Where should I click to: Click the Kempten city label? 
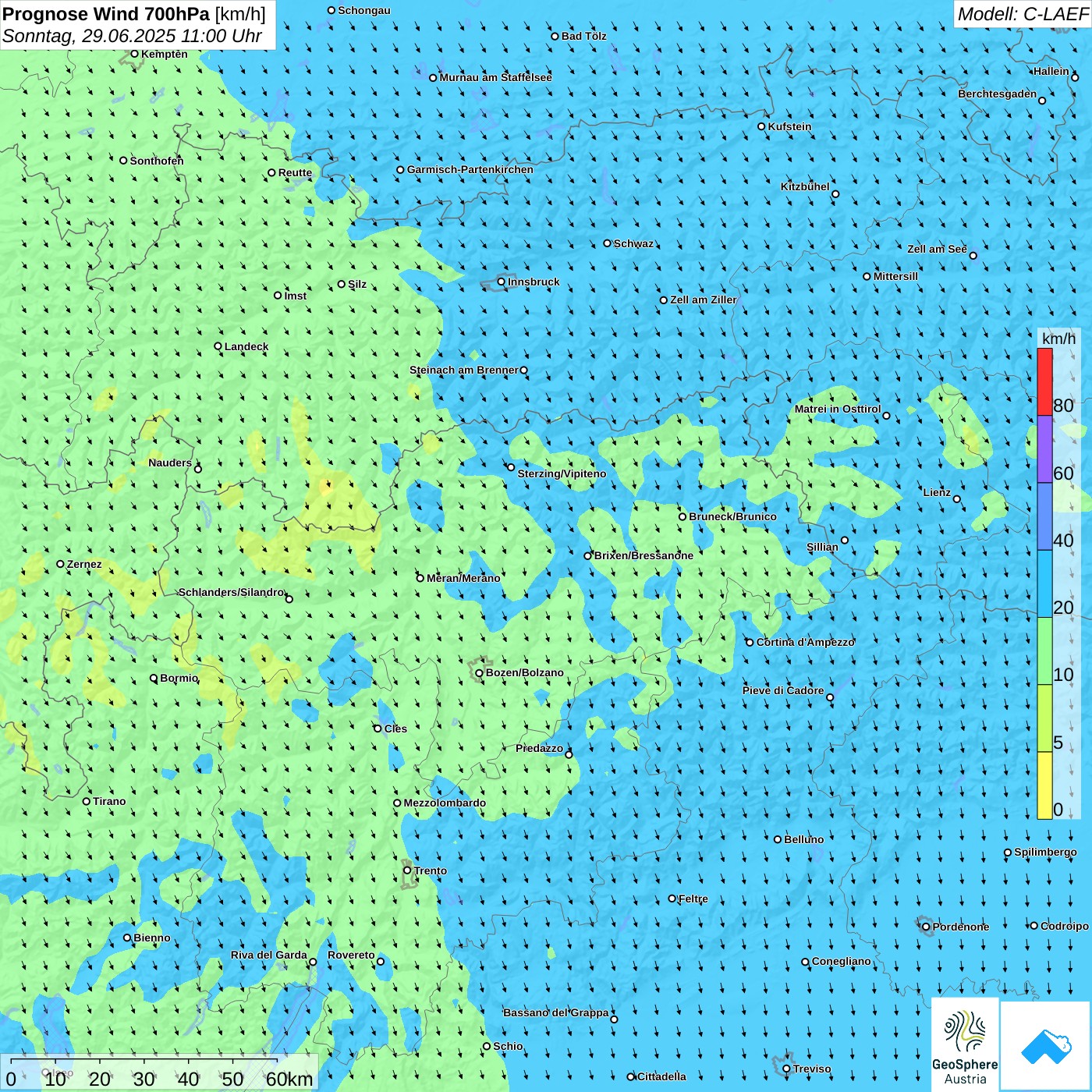(x=164, y=54)
